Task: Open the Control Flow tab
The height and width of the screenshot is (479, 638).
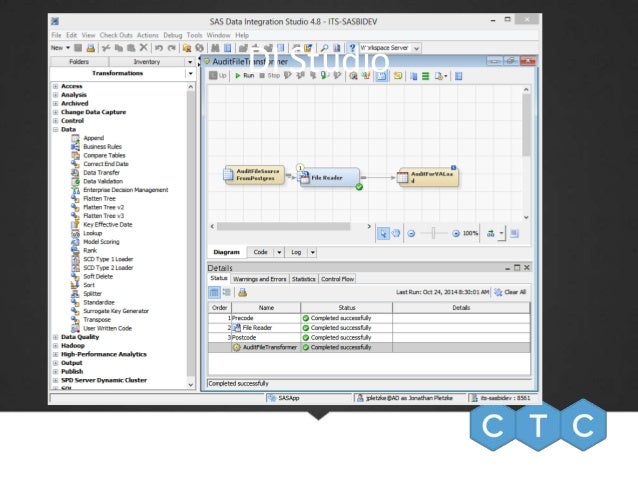Action: click(337, 279)
